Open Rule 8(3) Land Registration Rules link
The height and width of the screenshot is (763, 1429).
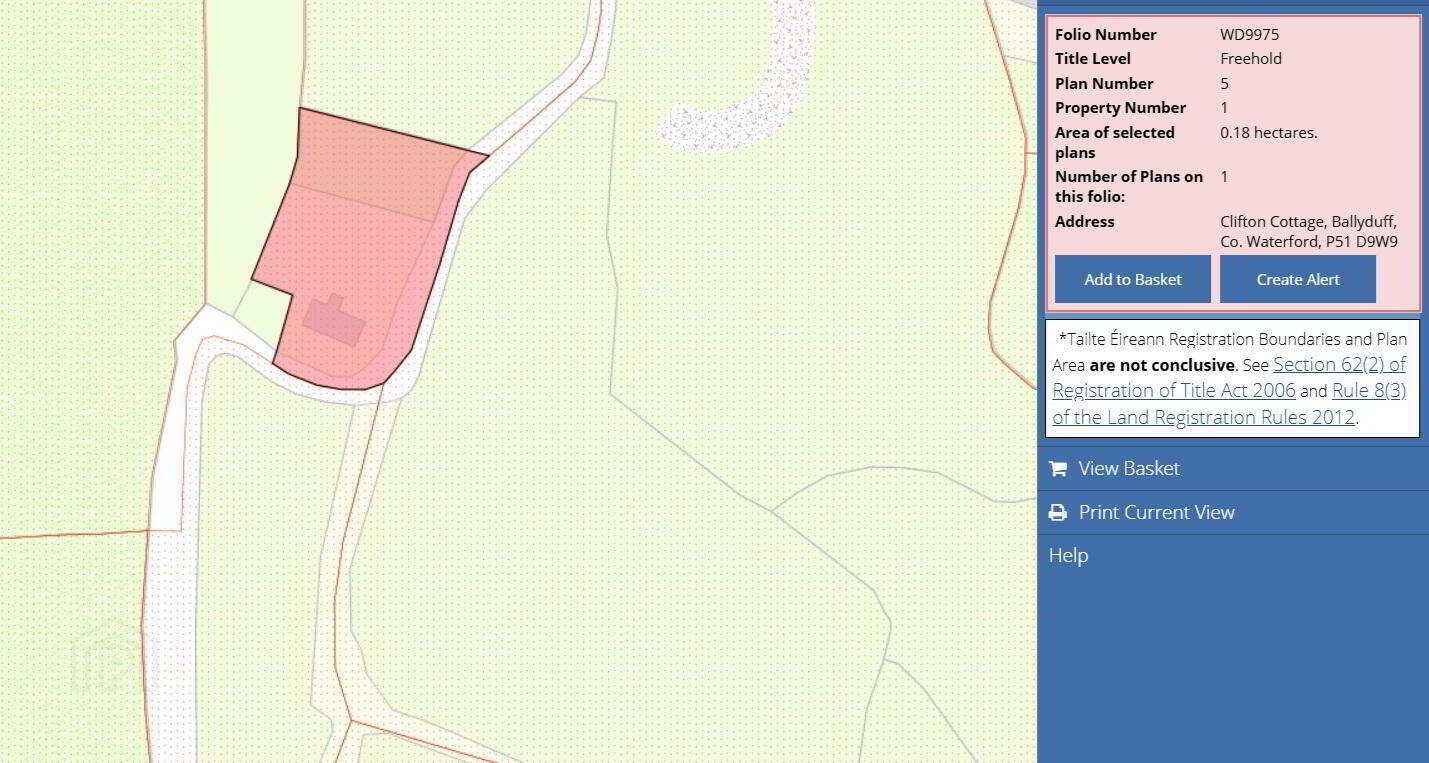[x=1229, y=404]
